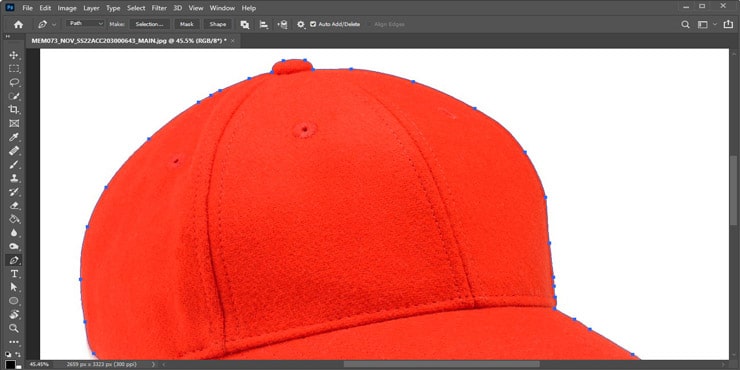Open the File menu

pos(28,8)
